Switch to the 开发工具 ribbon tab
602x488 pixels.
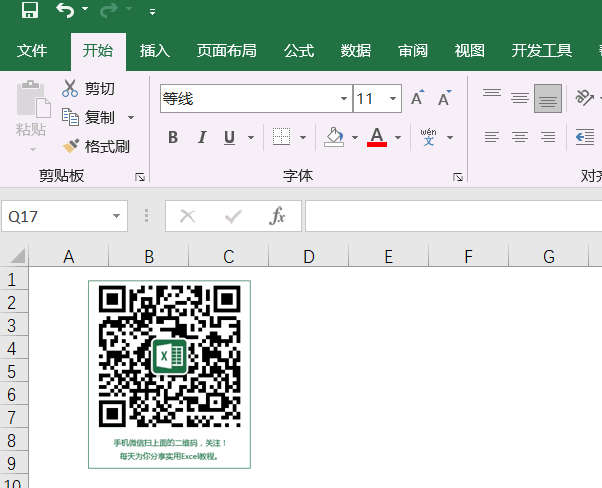pyautogui.click(x=542, y=51)
